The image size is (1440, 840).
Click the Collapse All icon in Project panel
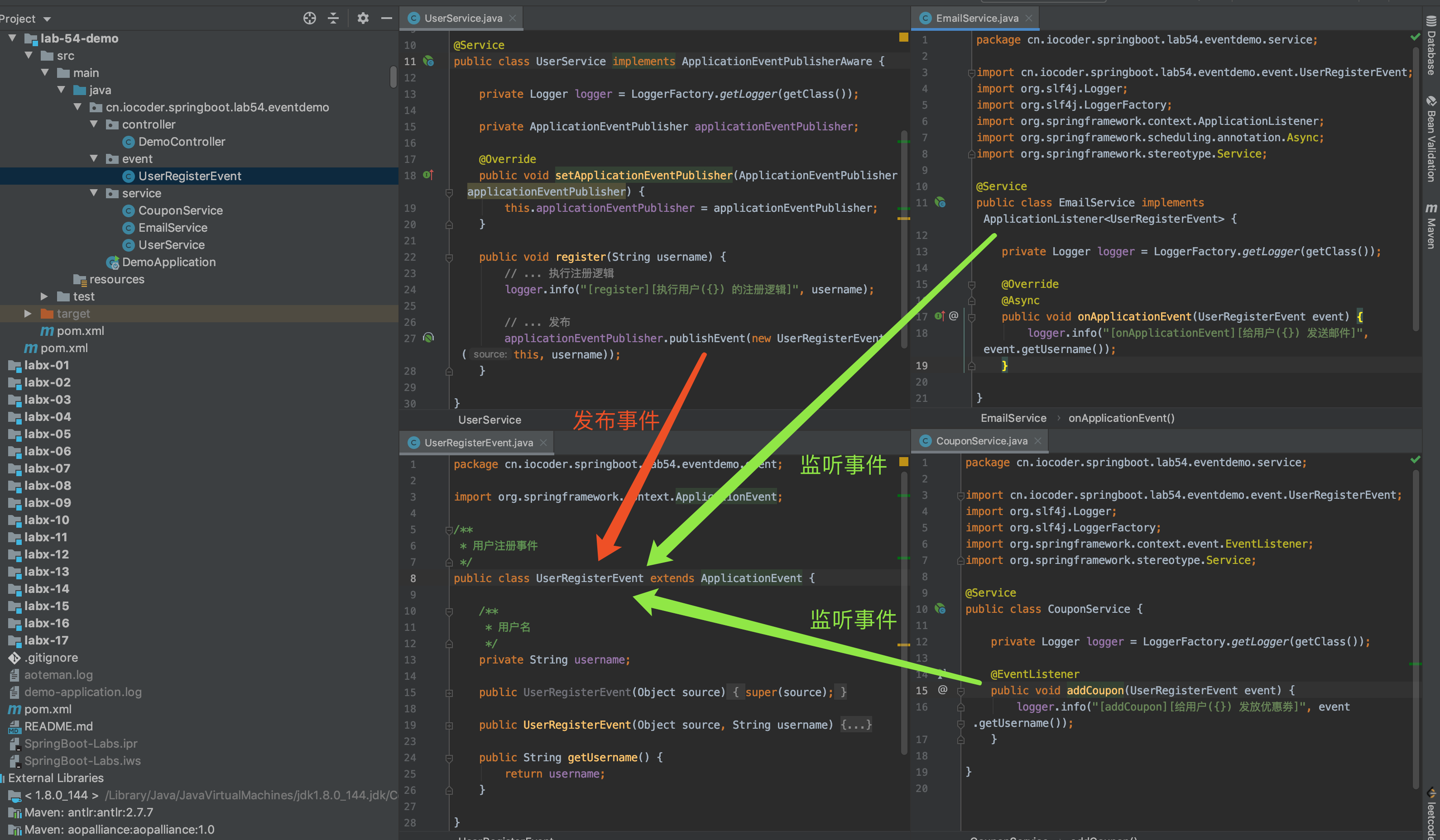coord(333,18)
